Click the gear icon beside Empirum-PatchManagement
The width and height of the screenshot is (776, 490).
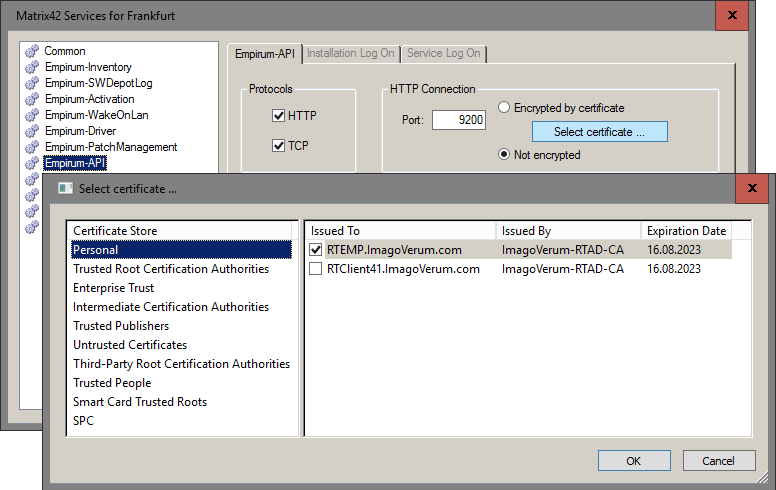32,147
